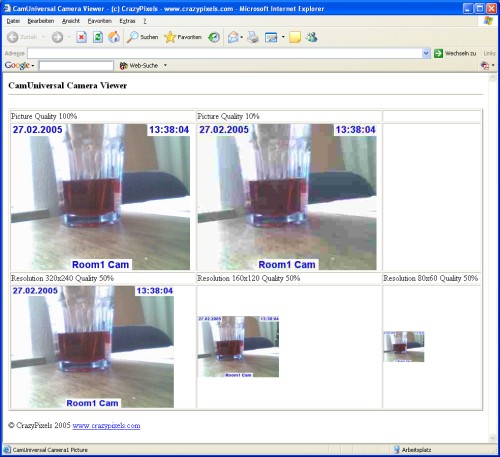
Task: Click the Back navigation arrow icon
Action: tap(13, 37)
